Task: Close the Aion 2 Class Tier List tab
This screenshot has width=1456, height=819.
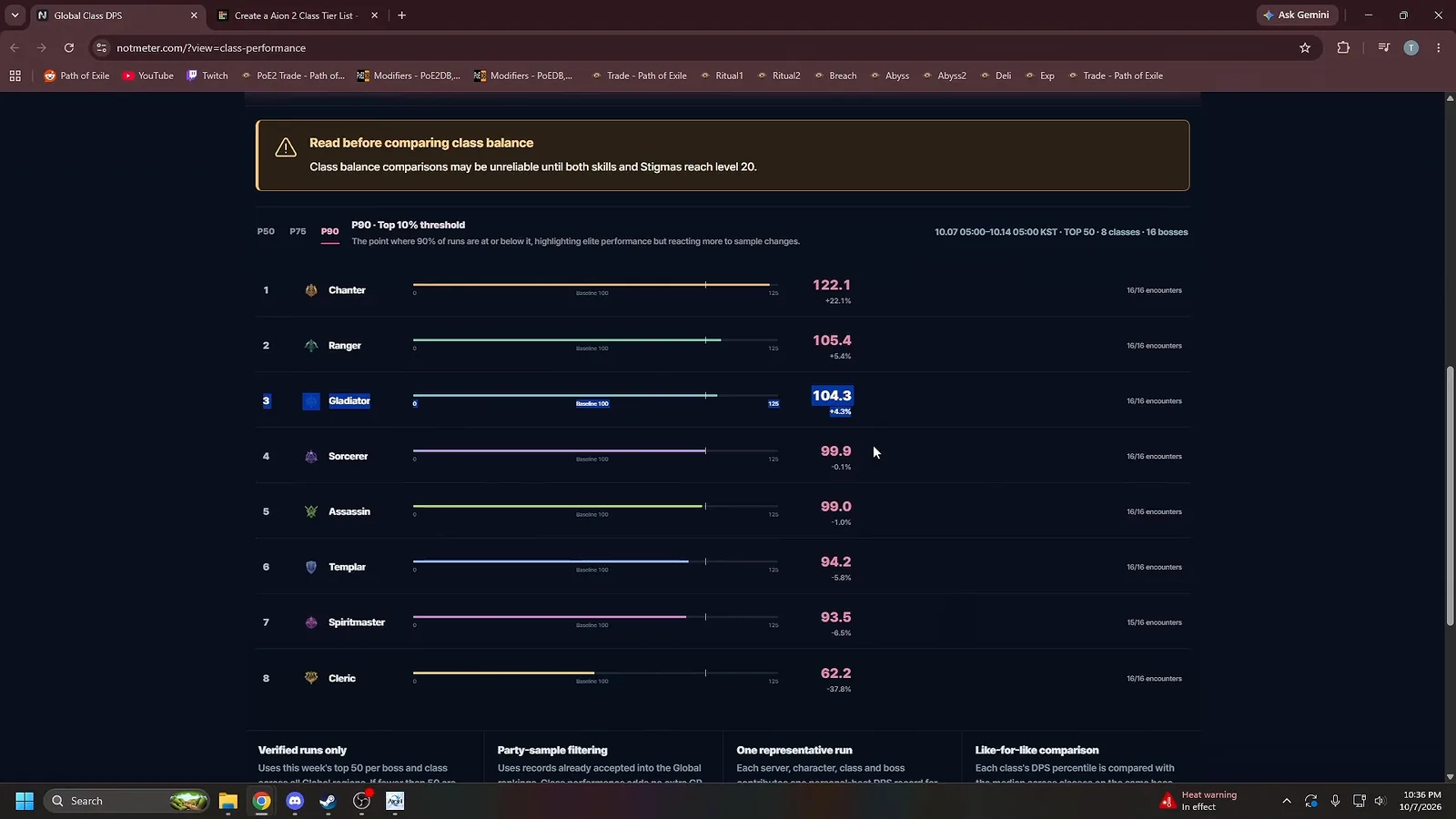Action: click(x=374, y=15)
